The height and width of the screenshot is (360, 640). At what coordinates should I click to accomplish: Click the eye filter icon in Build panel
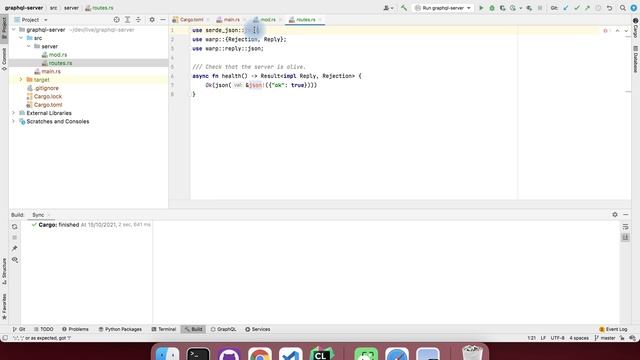(15, 260)
